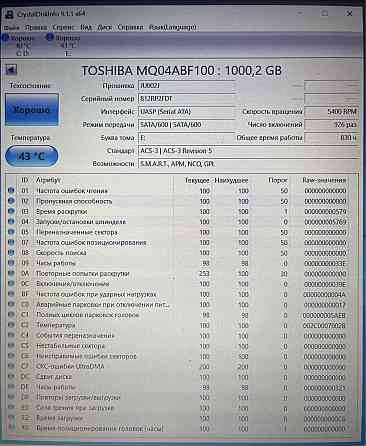Switch to the C: D: disk tab
This screenshot has height=446, width=366.
click(19, 45)
